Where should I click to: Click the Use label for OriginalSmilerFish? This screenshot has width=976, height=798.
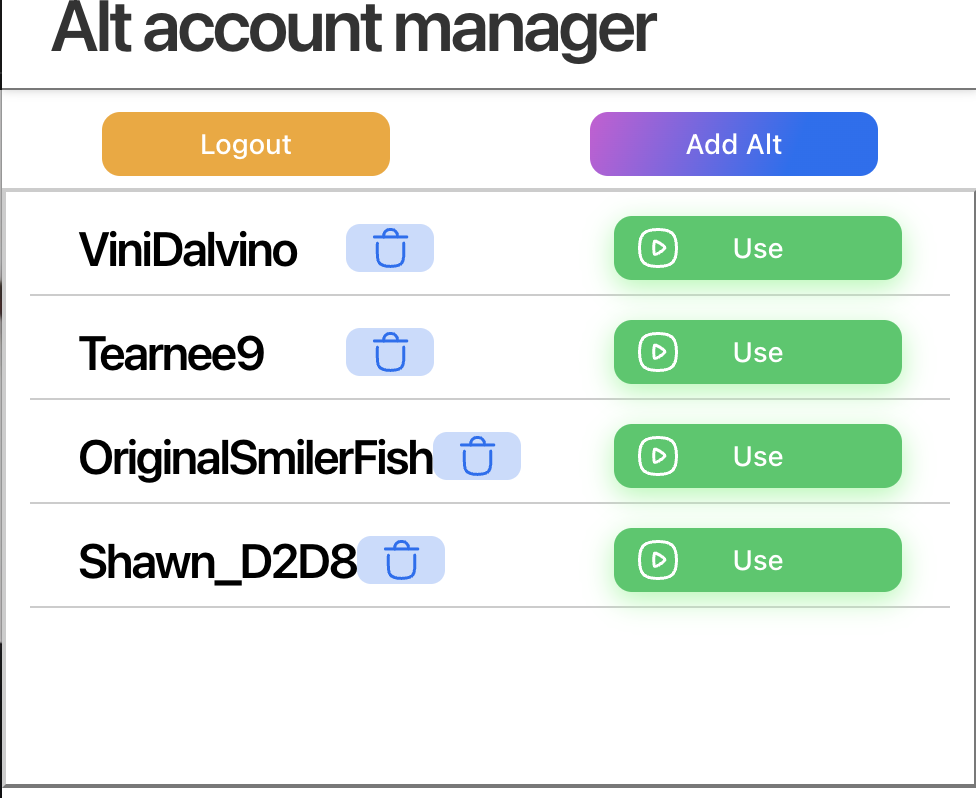click(x=758, y=456)
